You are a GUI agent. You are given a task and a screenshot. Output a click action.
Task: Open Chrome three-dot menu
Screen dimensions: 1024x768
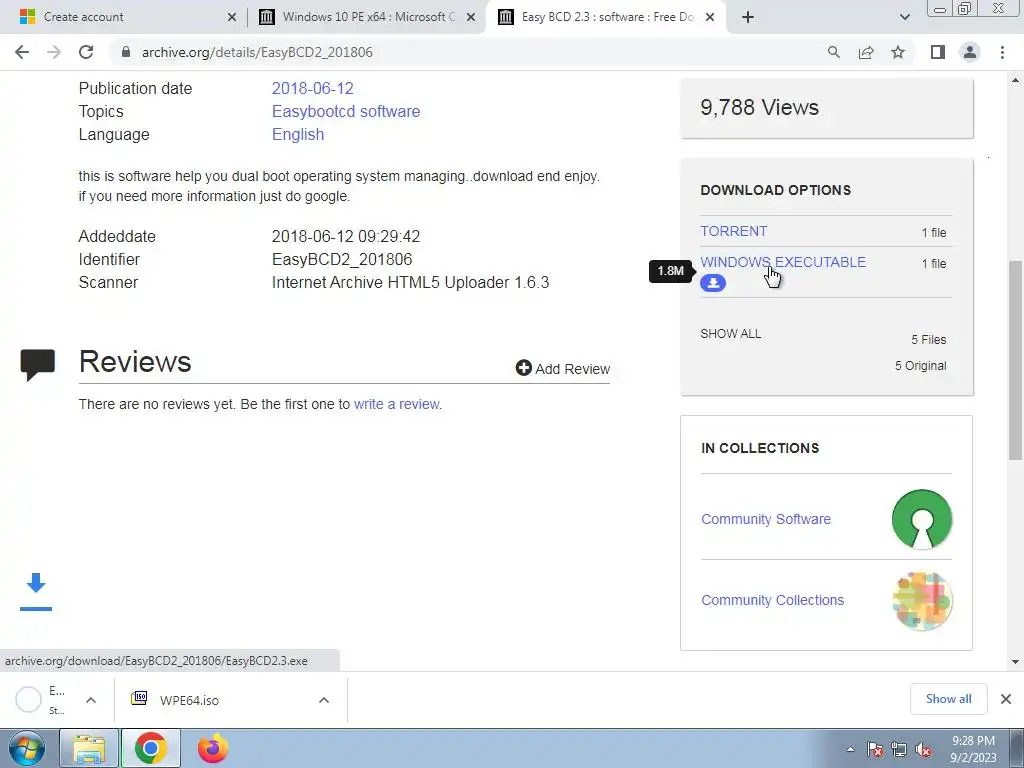[1002, 52]
